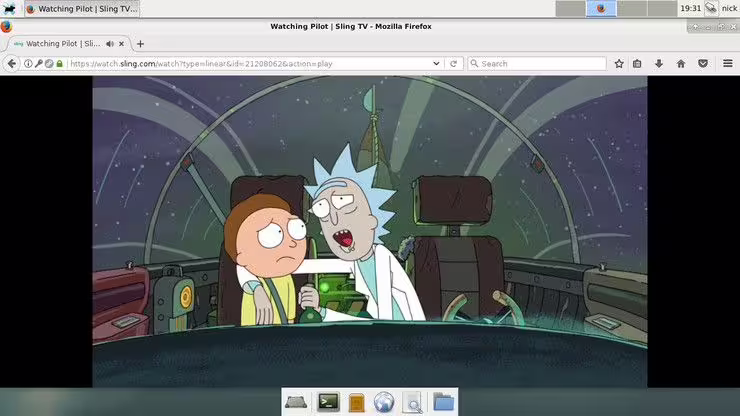Click the grey circular permissions icon in address bar
Viewport: 740px width, 416px height.
(x=49, y=63)
